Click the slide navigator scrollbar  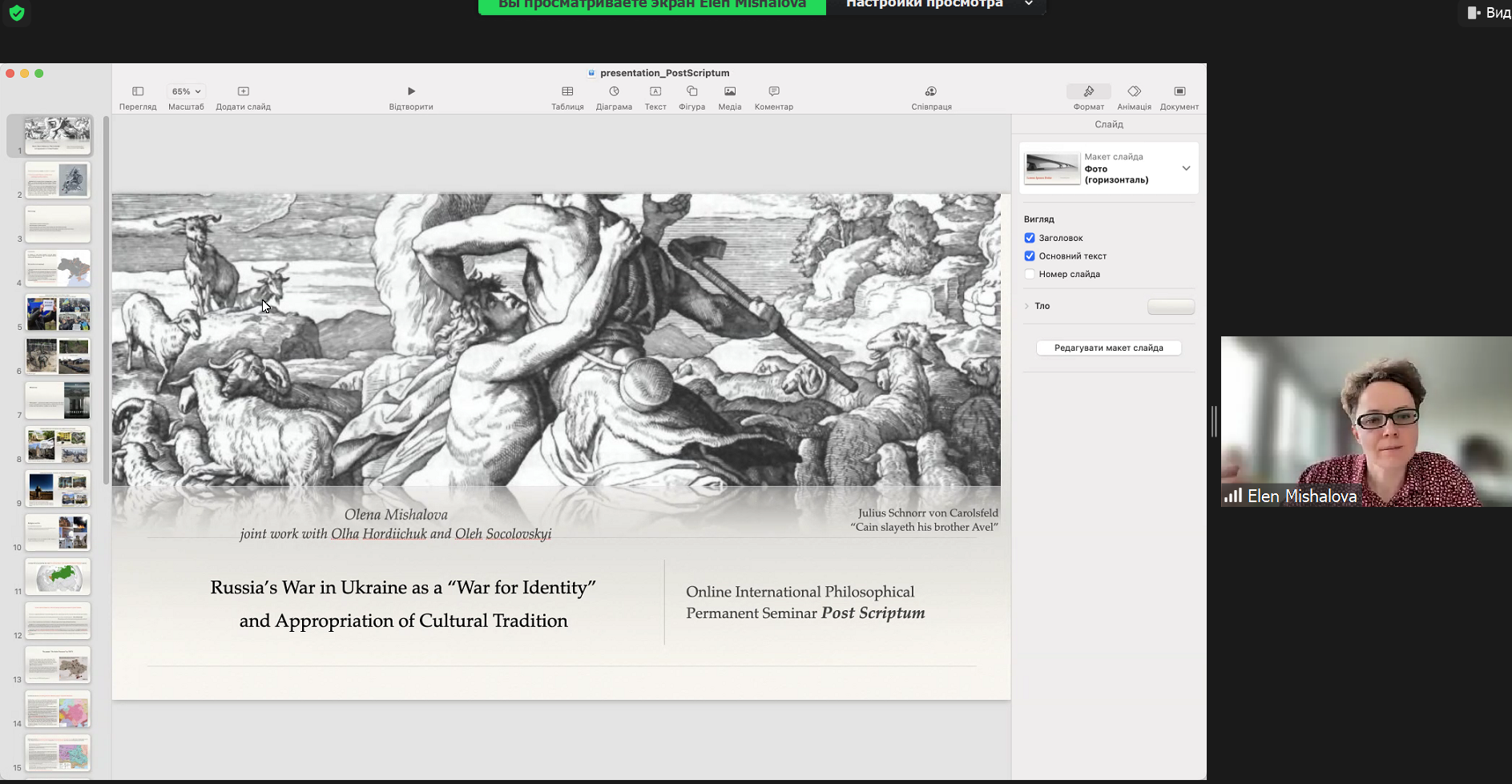(x=106, y=300)
